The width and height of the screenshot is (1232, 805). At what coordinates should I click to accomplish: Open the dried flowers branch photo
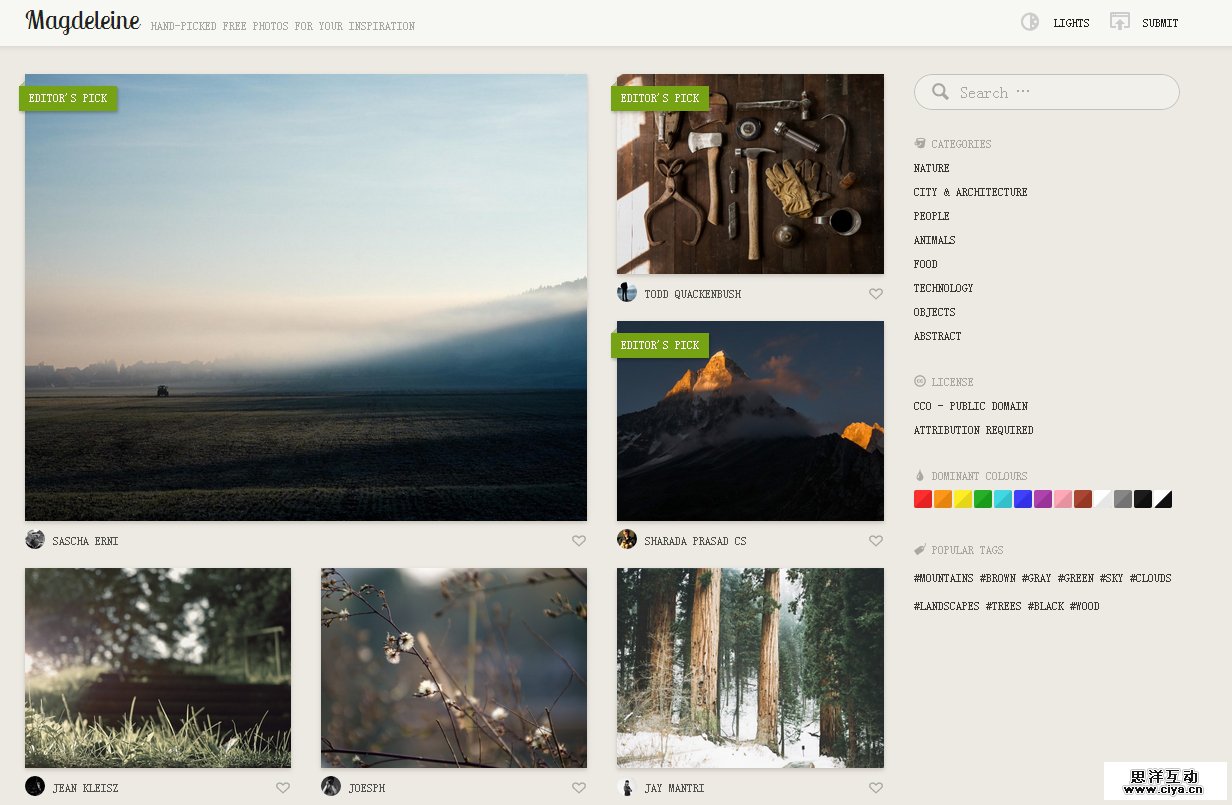pyautogui.click(x=454, y=668)
